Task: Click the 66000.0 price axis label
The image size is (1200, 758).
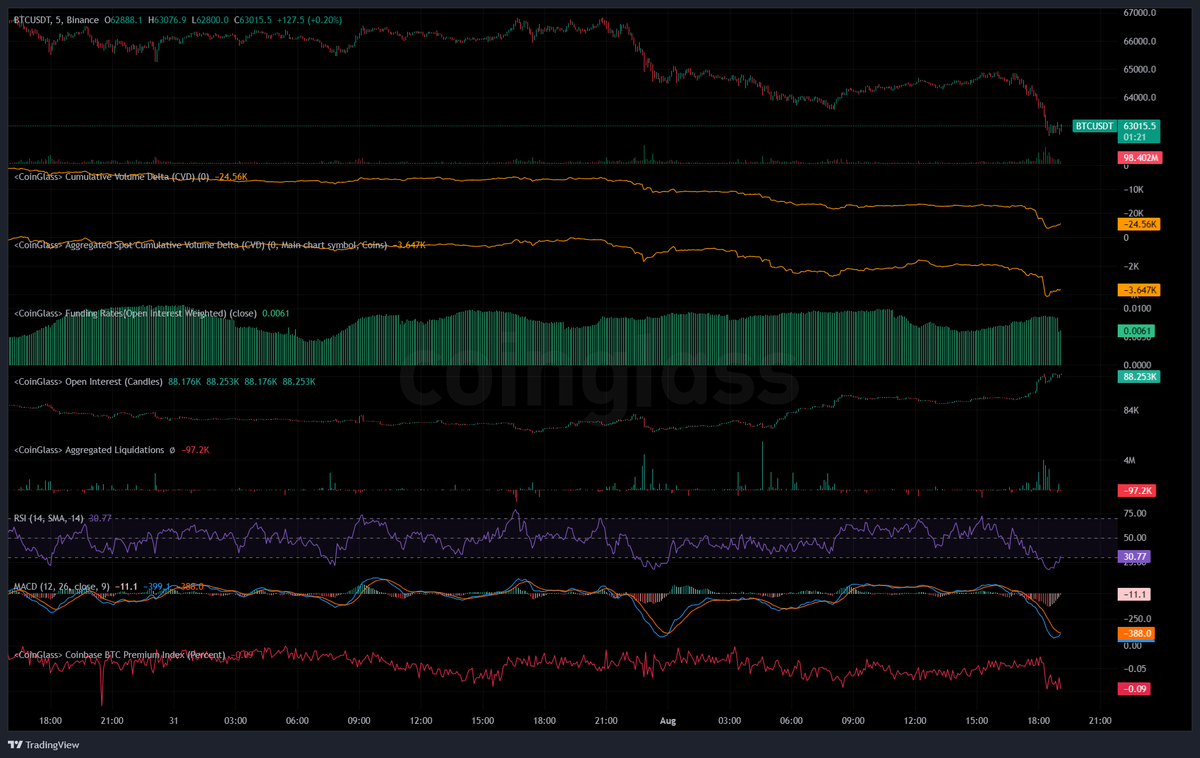Action: coord(1140,42)
